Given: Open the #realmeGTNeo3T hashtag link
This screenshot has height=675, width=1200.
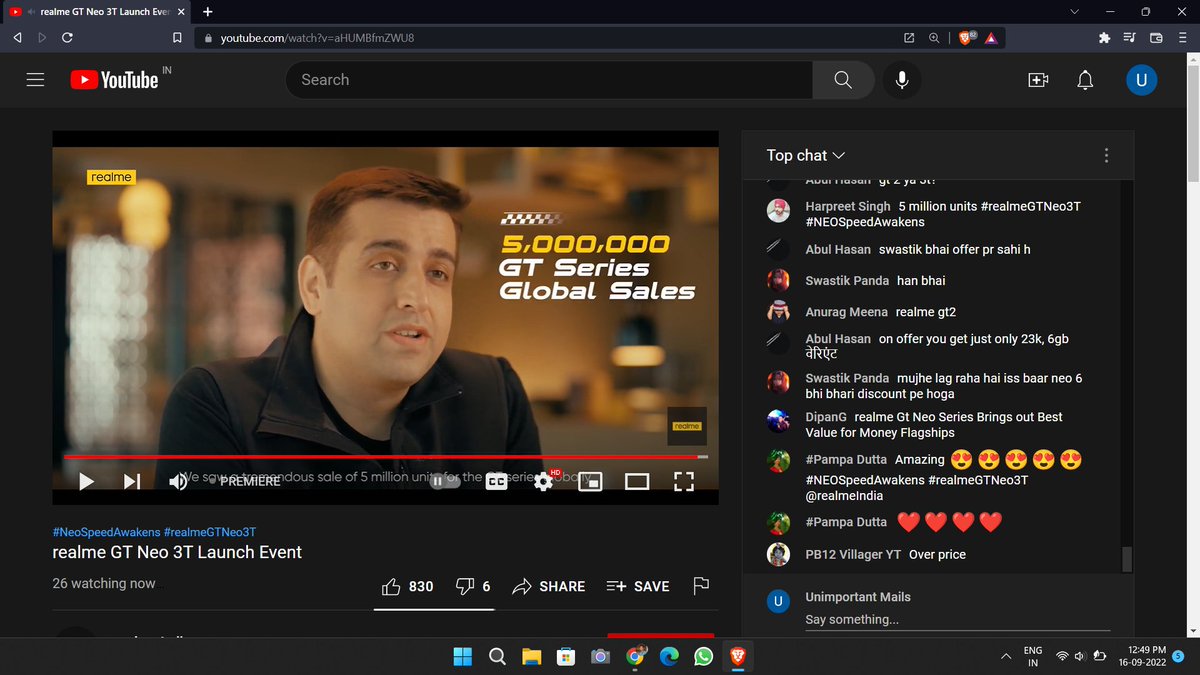Looking at the screenshot, I should (x=209, y=532).
